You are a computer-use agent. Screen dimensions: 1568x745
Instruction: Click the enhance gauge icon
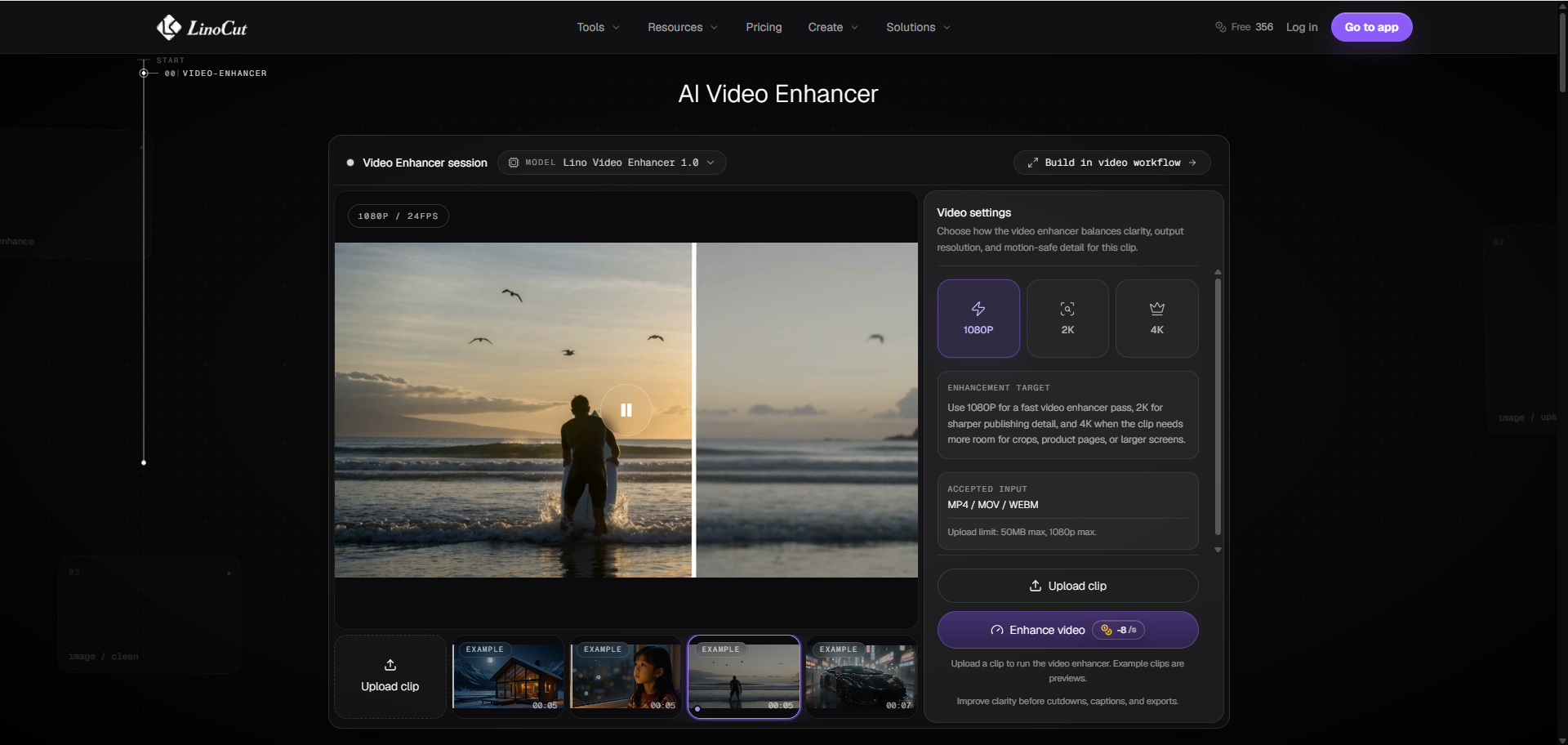point(997,630)
